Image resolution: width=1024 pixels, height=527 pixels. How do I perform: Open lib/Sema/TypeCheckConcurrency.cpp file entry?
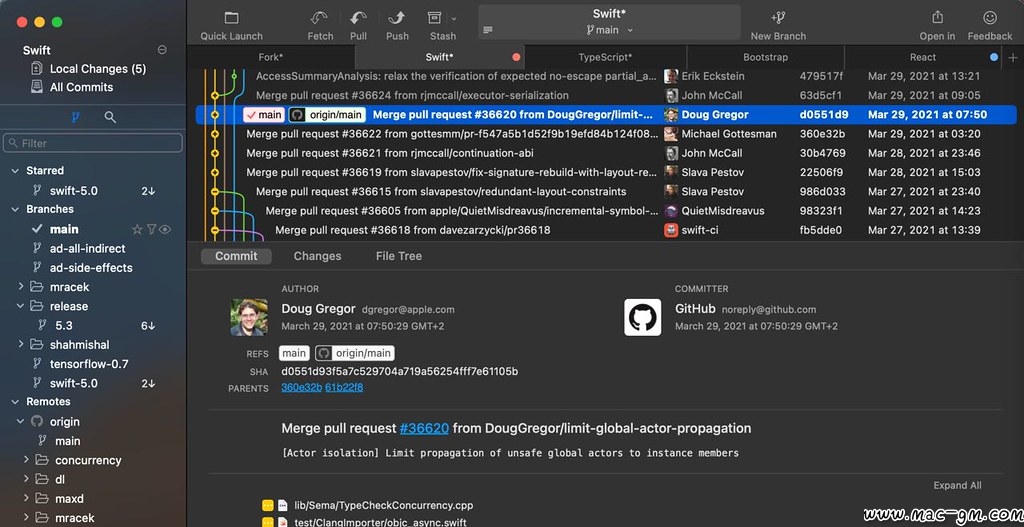point(383,505)
